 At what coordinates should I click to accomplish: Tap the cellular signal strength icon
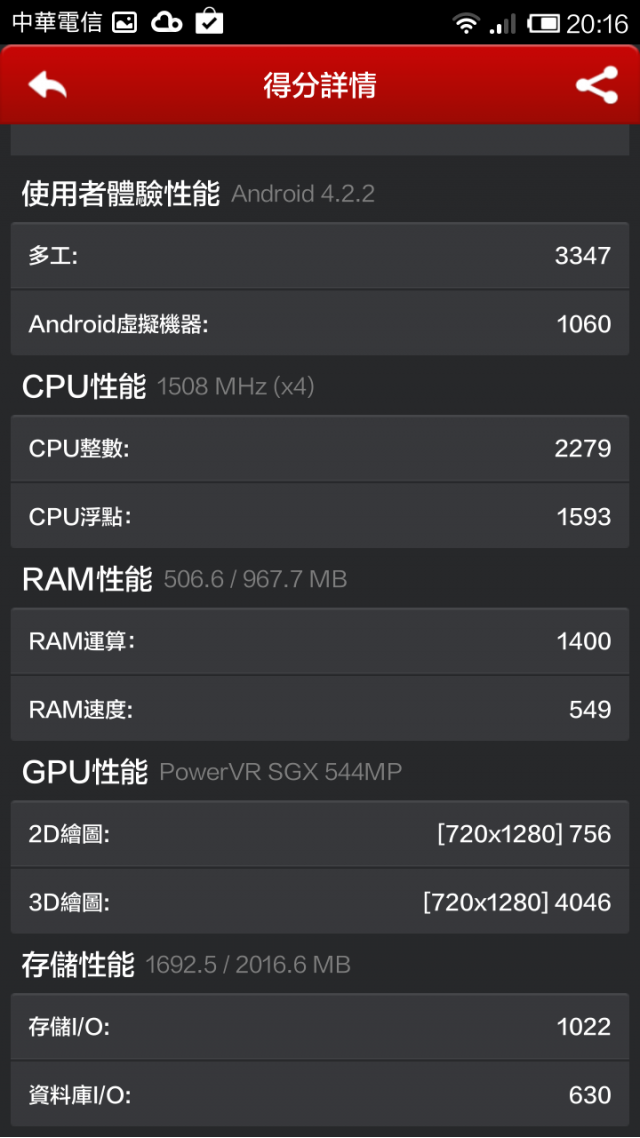click(502, 23)
